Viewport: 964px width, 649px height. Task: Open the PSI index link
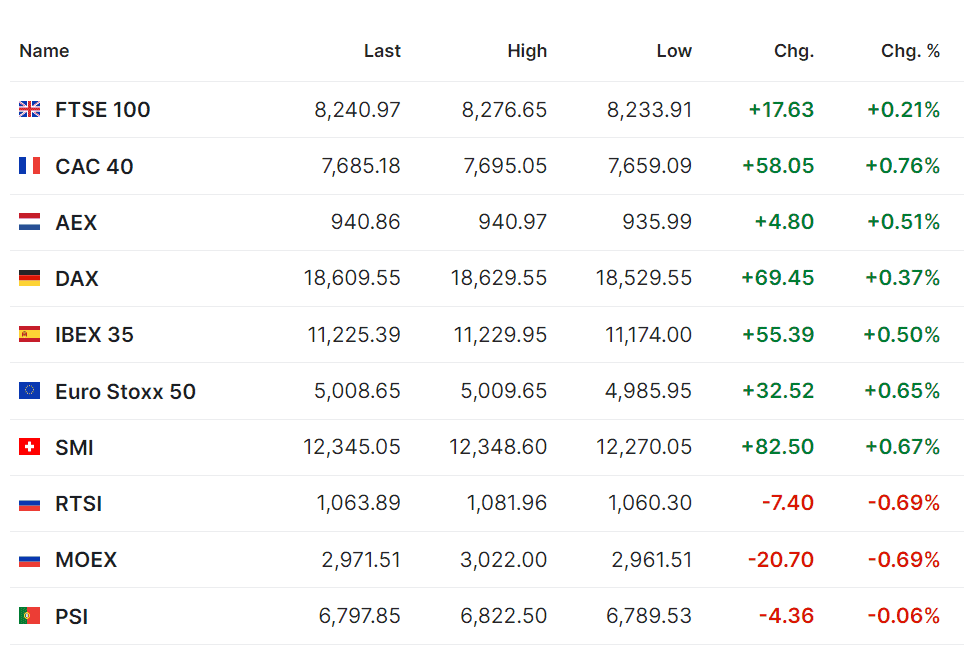[x=72, y=616]
